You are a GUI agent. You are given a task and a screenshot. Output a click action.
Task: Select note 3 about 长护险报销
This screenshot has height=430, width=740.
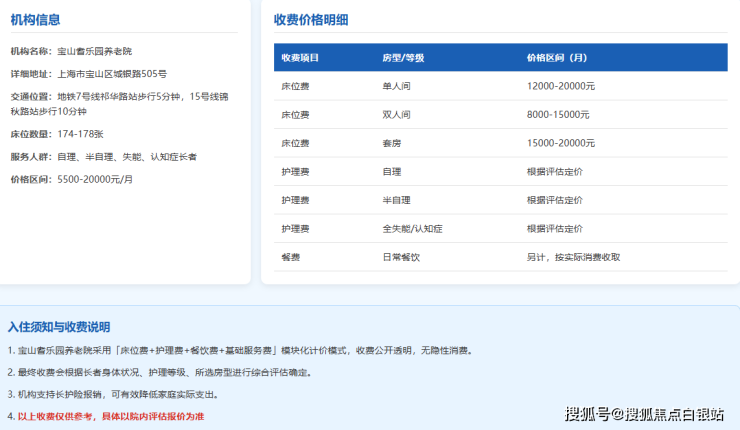point(114,394)
